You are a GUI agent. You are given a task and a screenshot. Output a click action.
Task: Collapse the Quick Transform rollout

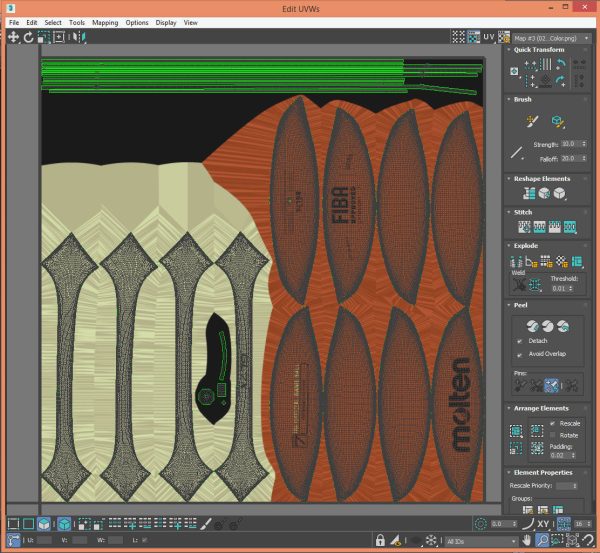point(509,50)
